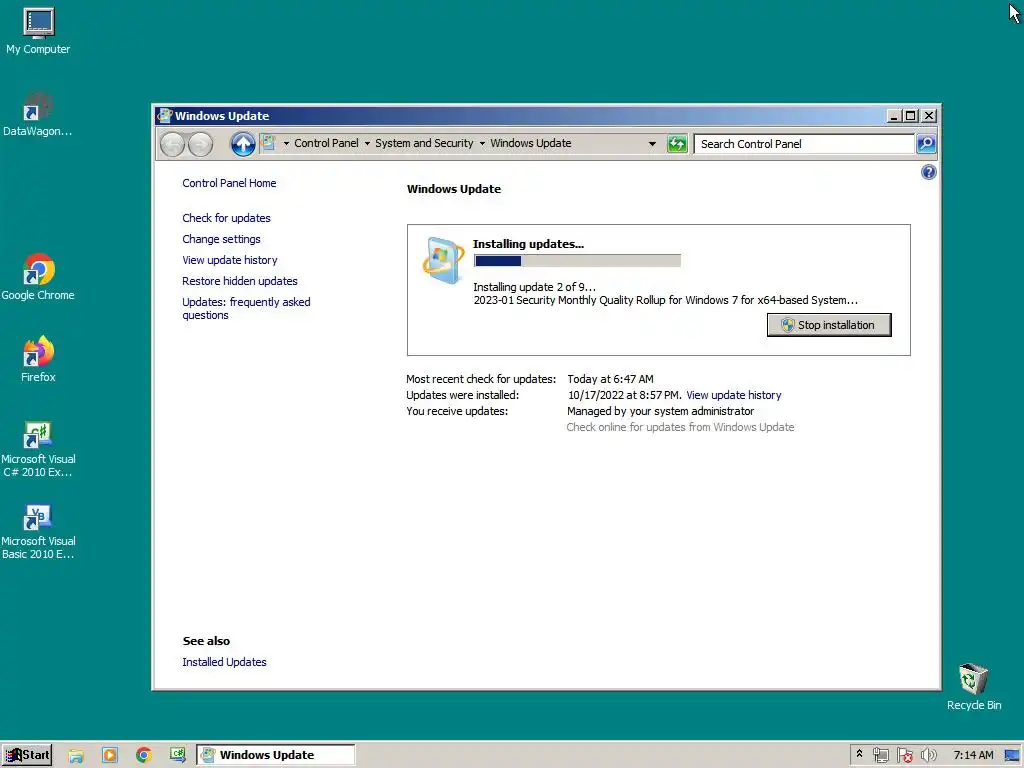The height and width of the screenshot is (768, 1024).
Task: Refresh the Windows Update page
Action: coord(677,144)
